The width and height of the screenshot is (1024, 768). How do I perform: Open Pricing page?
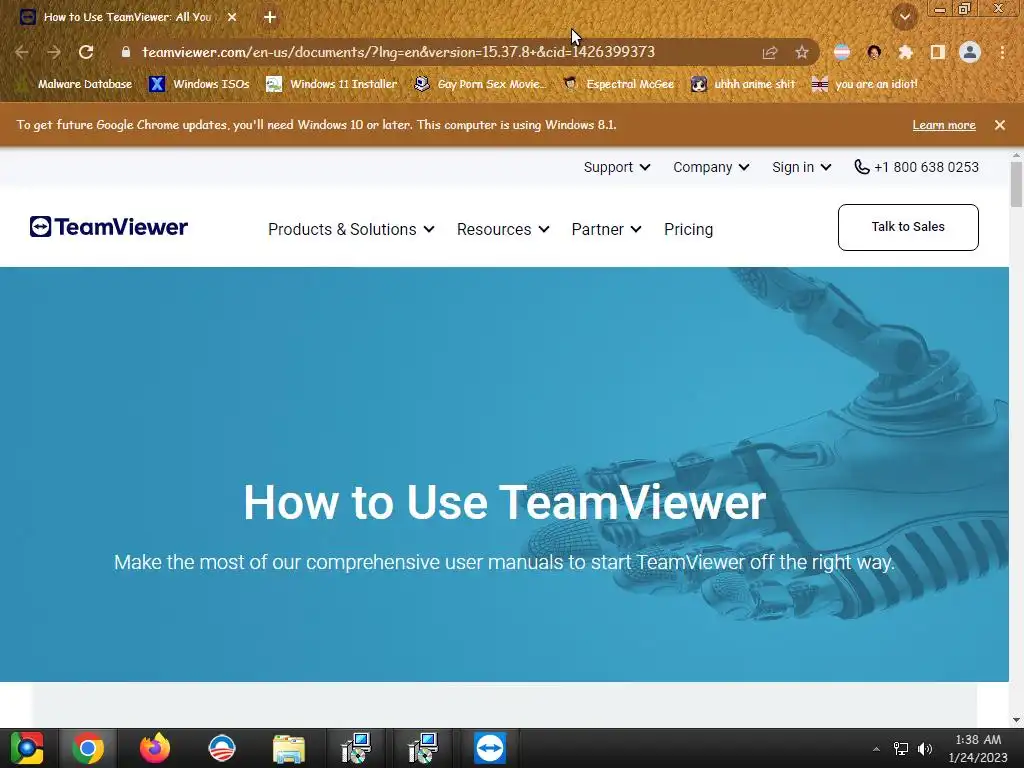click(x=688, y=229)
